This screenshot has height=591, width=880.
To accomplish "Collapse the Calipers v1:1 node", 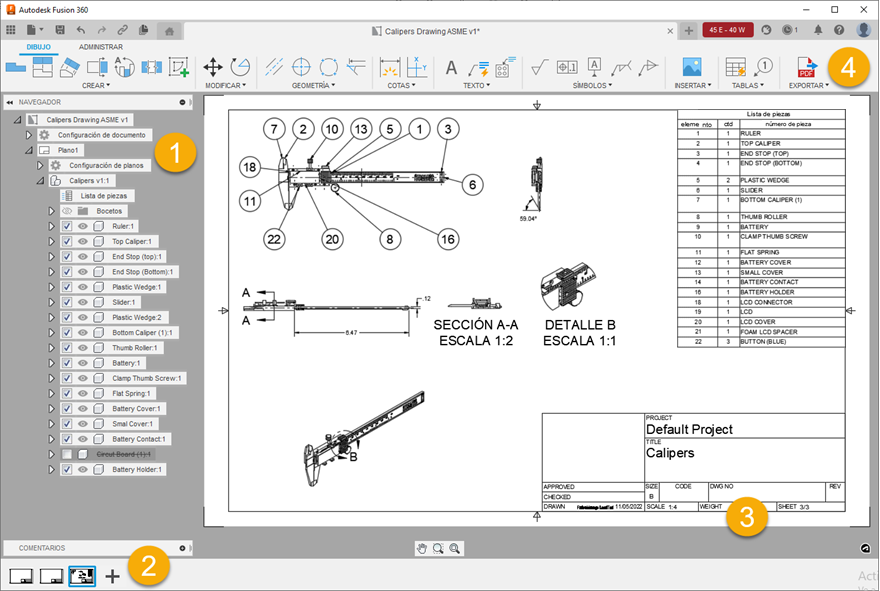I will (40, 181).
